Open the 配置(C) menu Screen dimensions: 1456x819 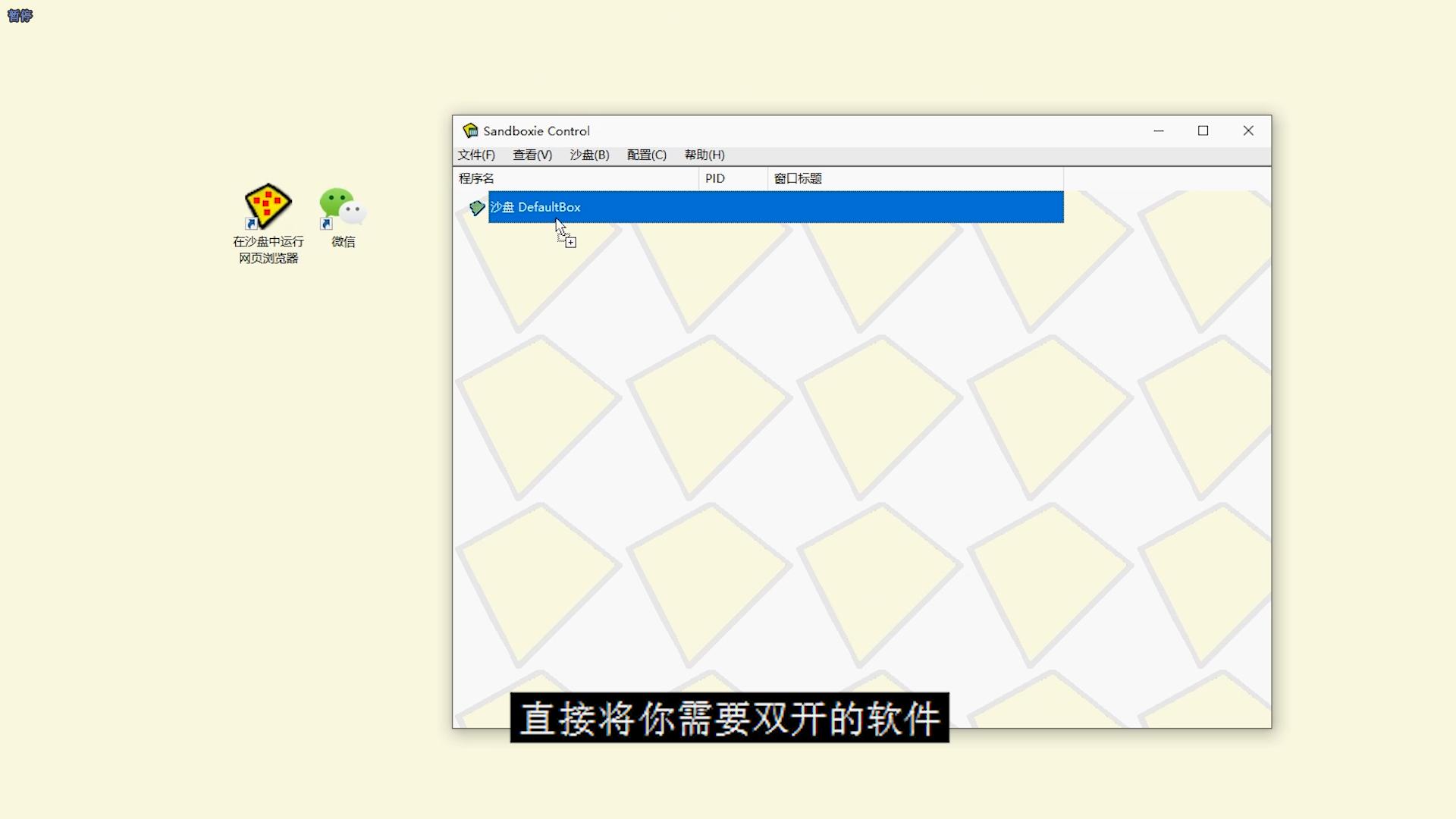pyautogui.click(x=645, y=155)
